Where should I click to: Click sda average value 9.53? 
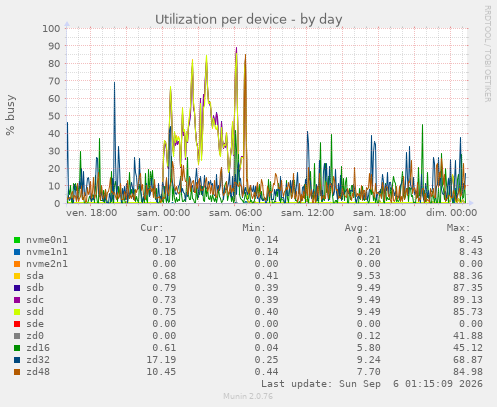coord(368,276)
